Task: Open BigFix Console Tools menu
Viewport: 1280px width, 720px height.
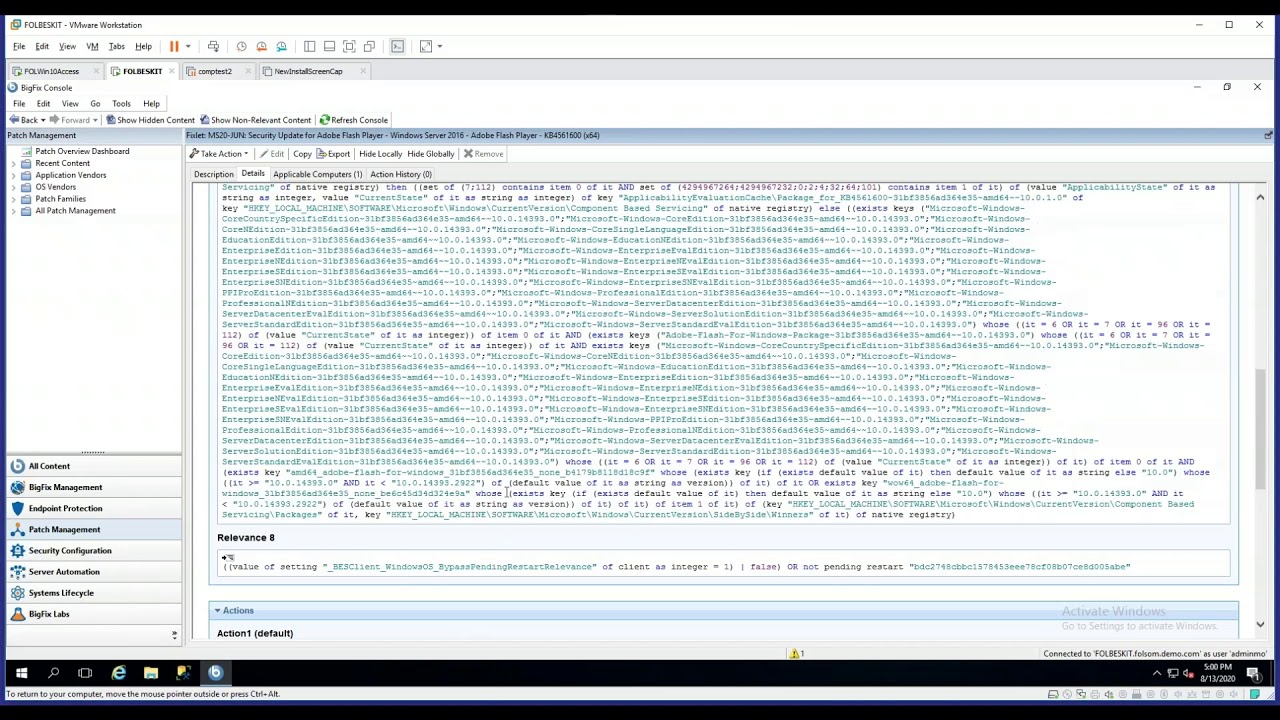Action: coord(121,104)
